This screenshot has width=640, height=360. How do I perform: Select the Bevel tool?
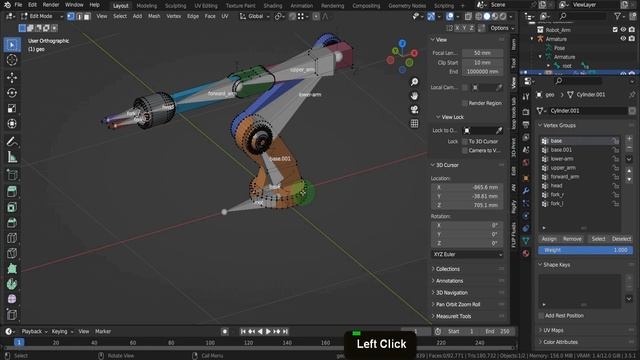(12, 222)
